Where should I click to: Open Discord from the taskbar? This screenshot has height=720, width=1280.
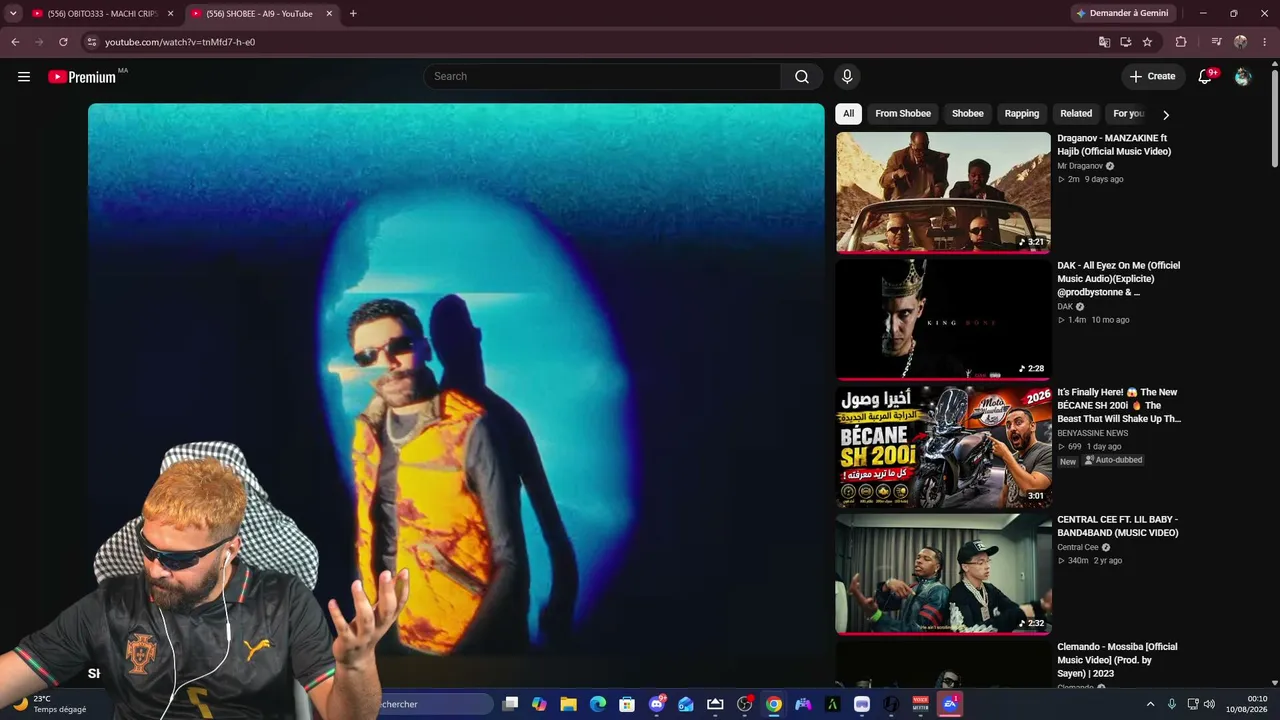point(657,704)
